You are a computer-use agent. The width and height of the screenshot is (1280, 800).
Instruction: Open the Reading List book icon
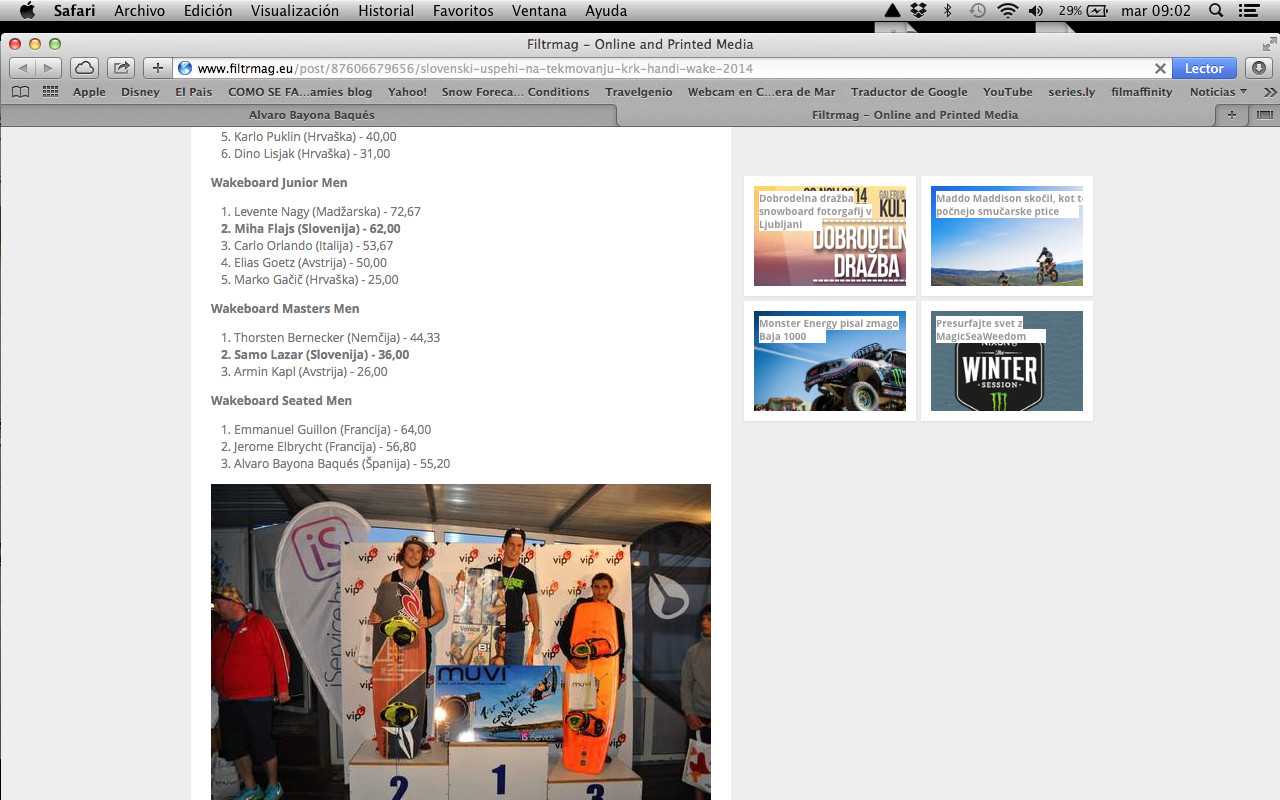pos(20,91)
